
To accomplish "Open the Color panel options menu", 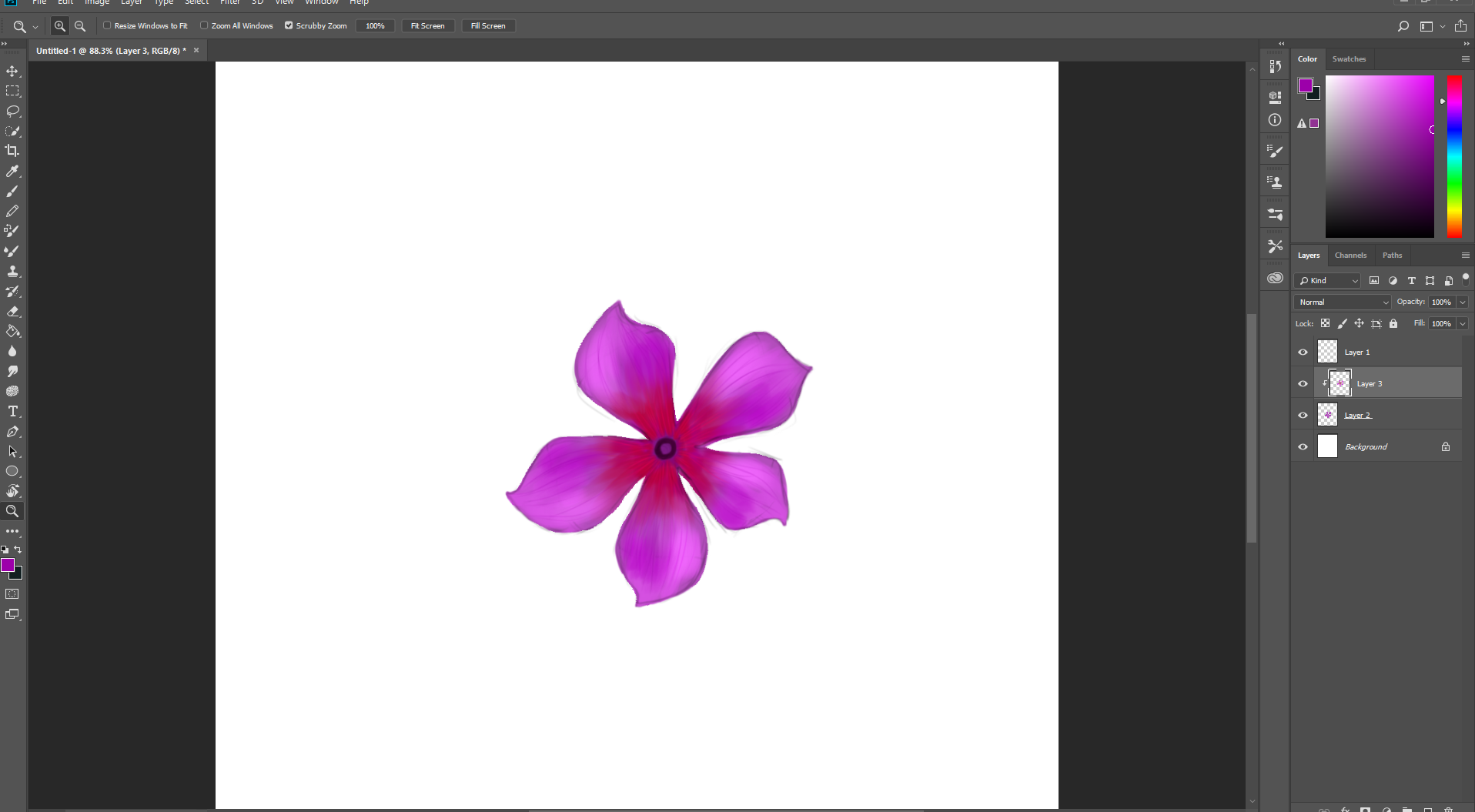I will tap(1465, 58).
